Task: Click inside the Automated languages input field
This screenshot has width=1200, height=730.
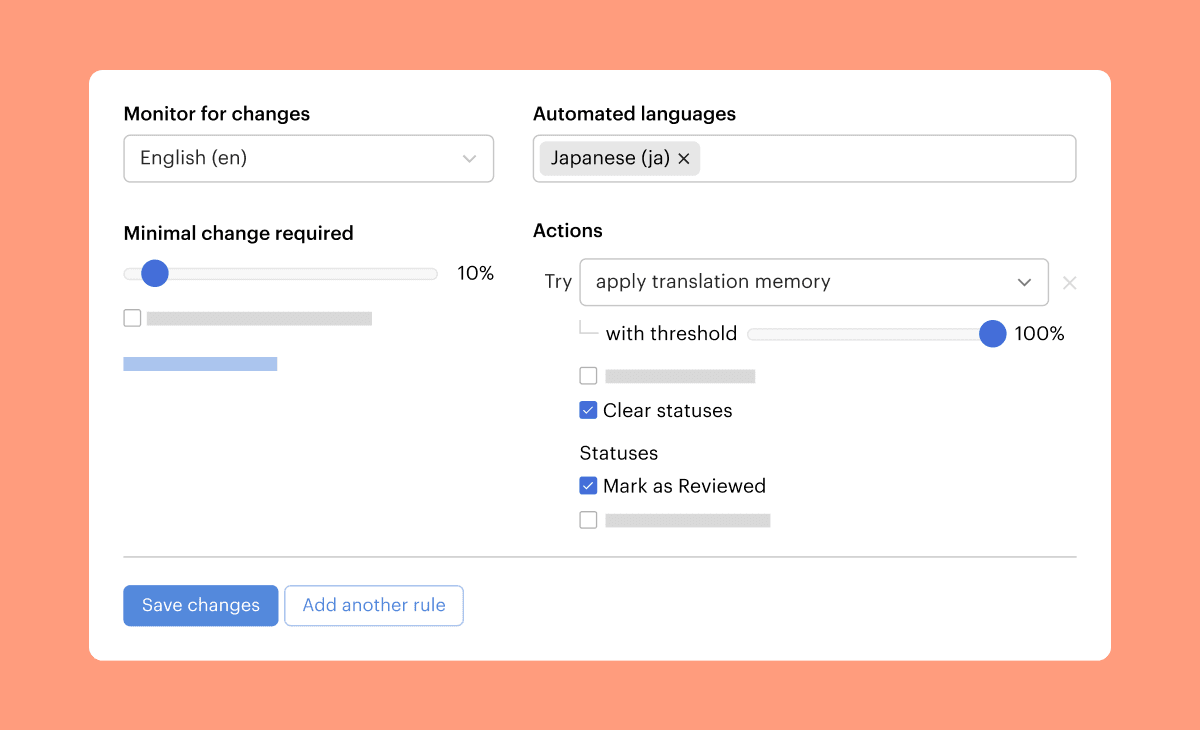Action: (x=880, y=159)
